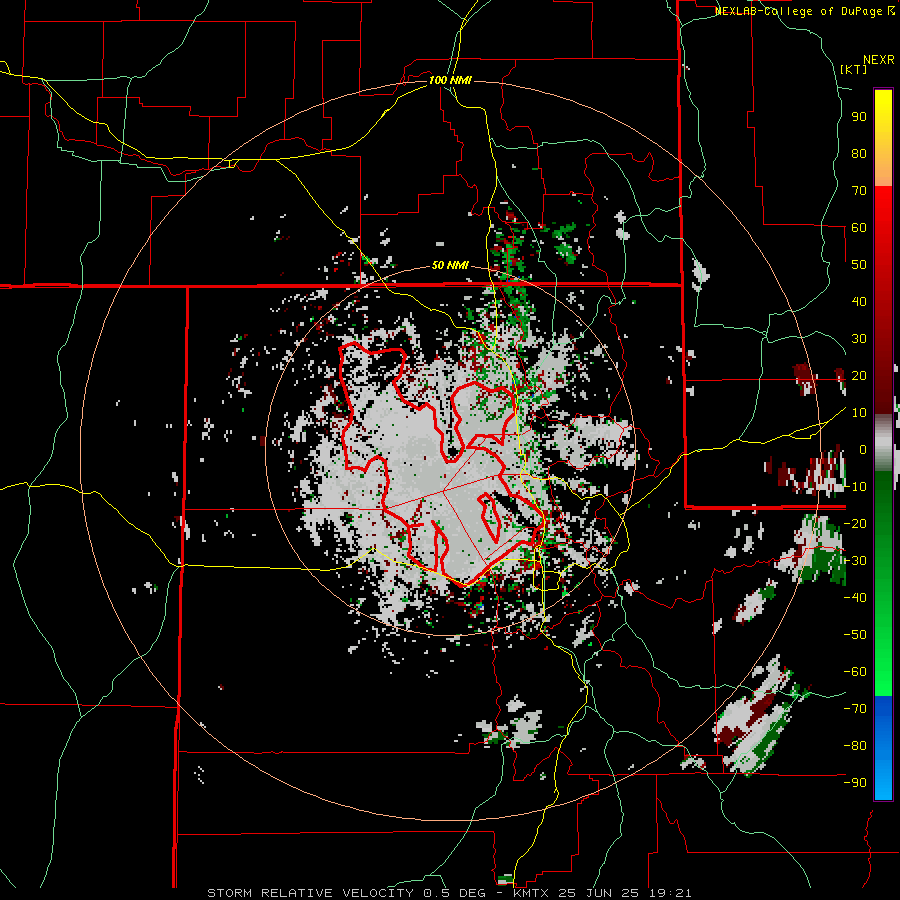The height and width of the screenshot is (900, 900).
Task: Click the -80 value on velocity scale
Action: (855, 746)
